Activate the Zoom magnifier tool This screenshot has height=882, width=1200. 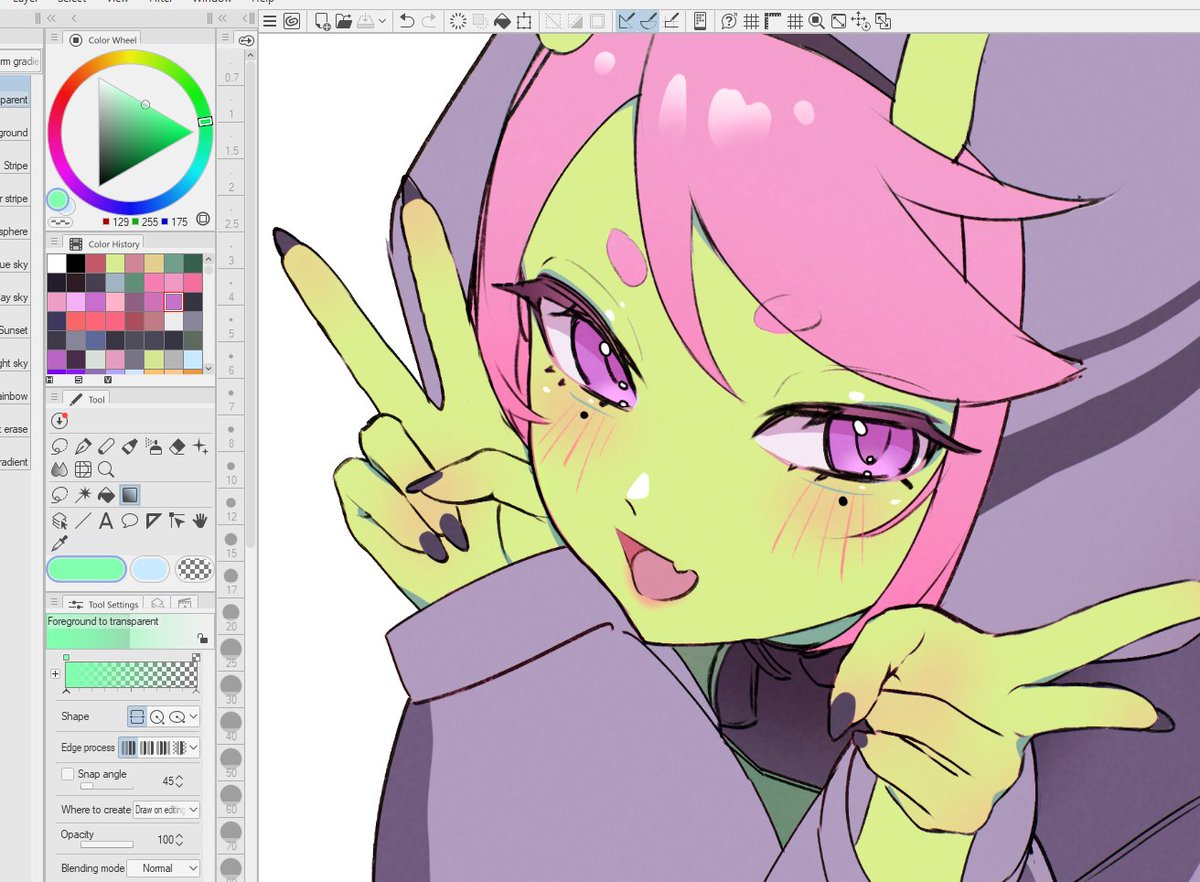pyautogui.click(x=106, y=469)
